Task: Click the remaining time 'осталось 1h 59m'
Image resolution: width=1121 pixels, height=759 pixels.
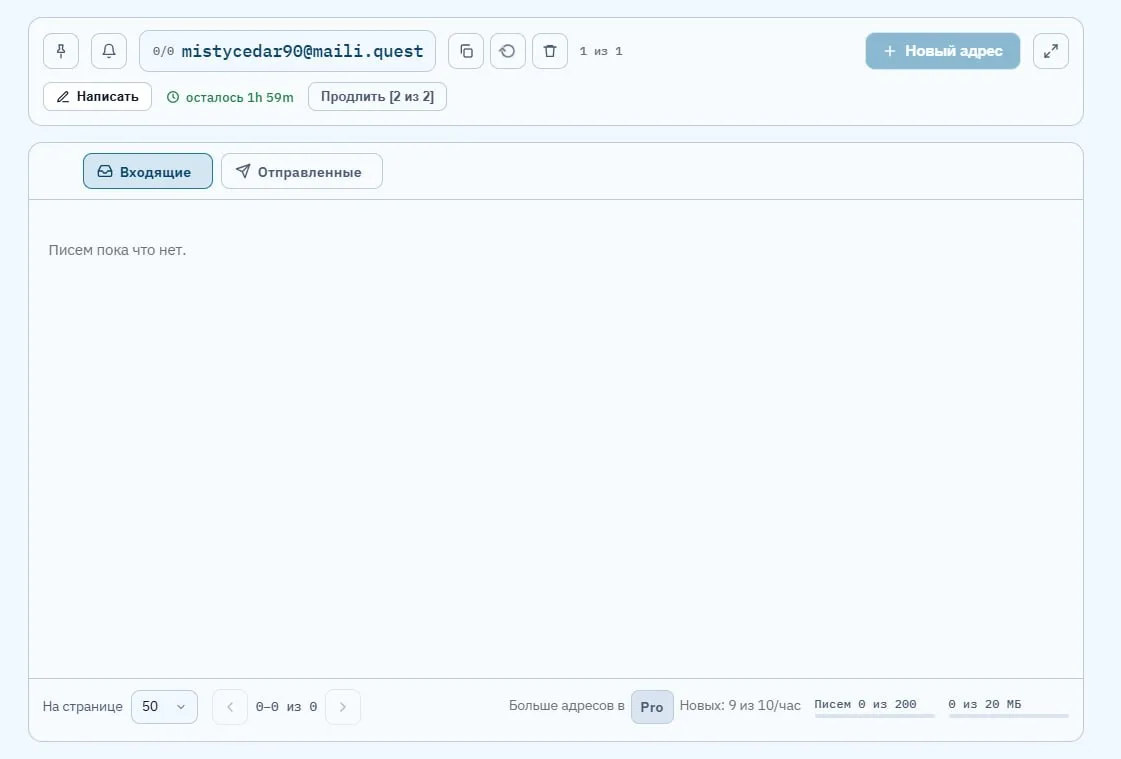Action: coord(230,97)
